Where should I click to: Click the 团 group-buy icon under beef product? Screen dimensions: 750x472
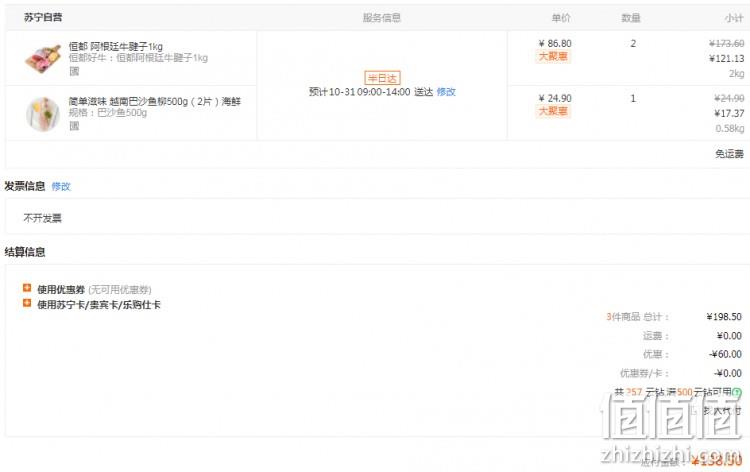[74, 71]
